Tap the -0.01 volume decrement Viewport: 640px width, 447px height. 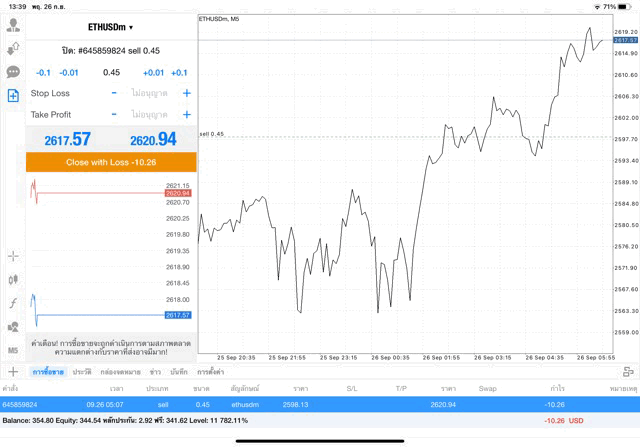tap(69, 72)
